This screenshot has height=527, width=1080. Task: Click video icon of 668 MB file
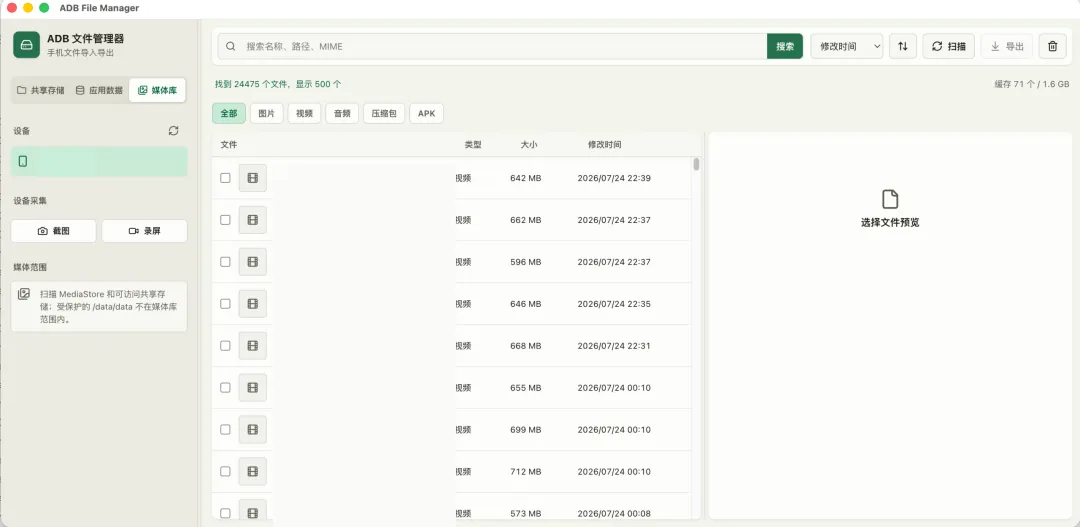click(x=253, y=346)
